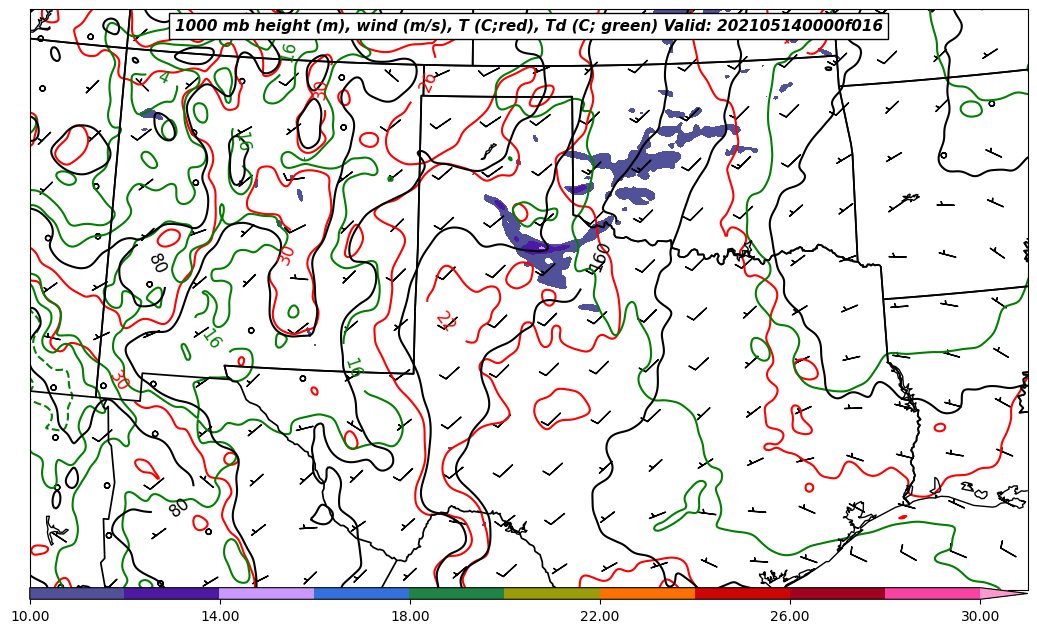Click the colorbar tick label 26.00
This screenshot has width=1037, height=633.
pos(790,616)
